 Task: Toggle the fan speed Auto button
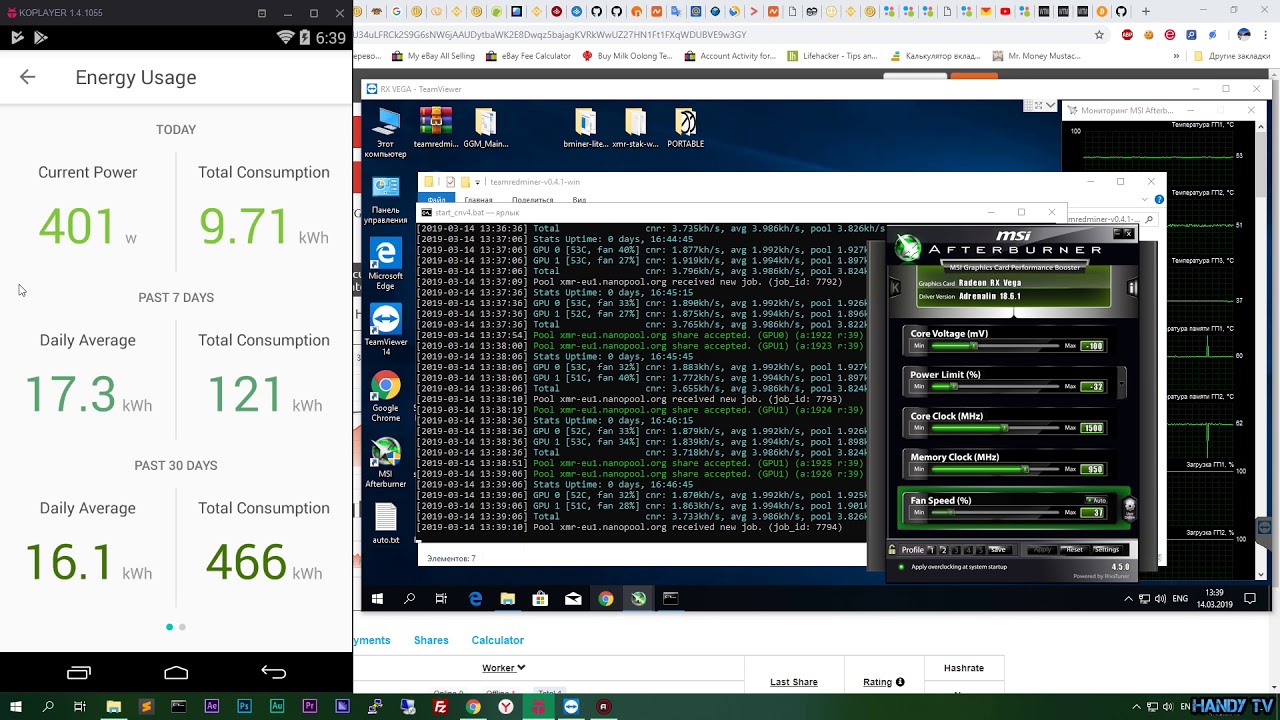click(x=1096, y=500)
